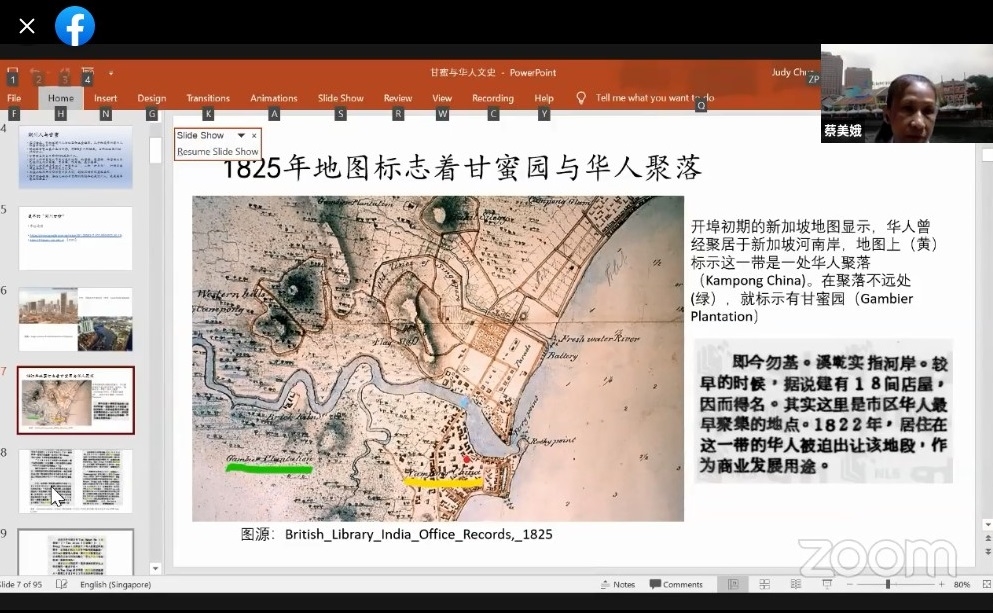The width and height of the screenshot is (993, 613).
Task: Click the lightbulb Tell Me icon
Action: (581, 98)
